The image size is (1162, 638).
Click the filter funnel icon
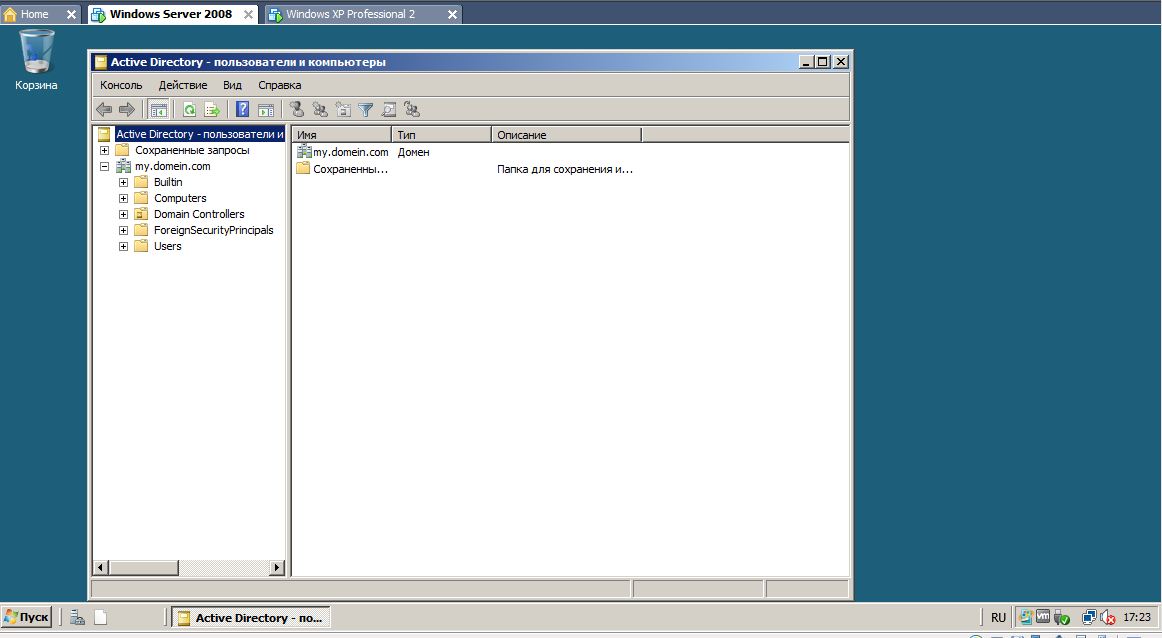point(365,110)
